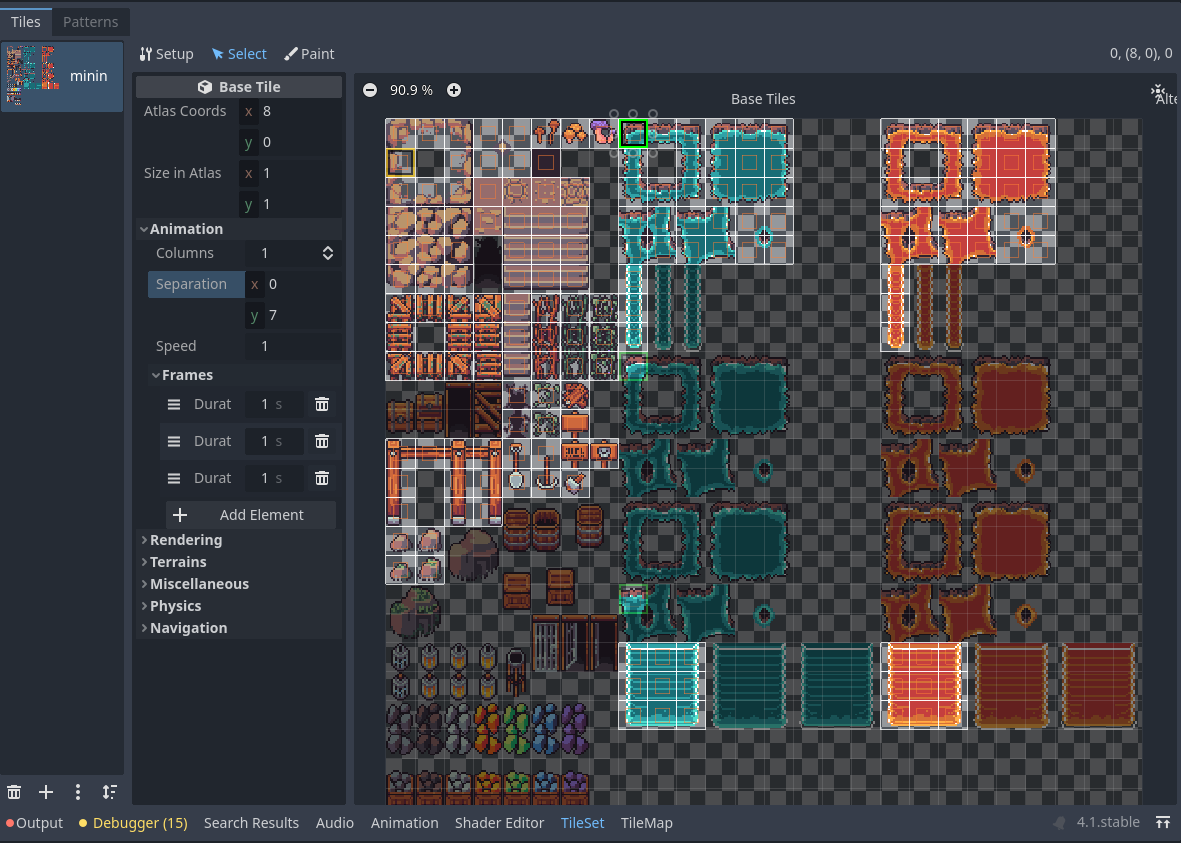Open the TileMap bottom panel
The height and width of the screenshot is (843, 1181).
[646, 822]
